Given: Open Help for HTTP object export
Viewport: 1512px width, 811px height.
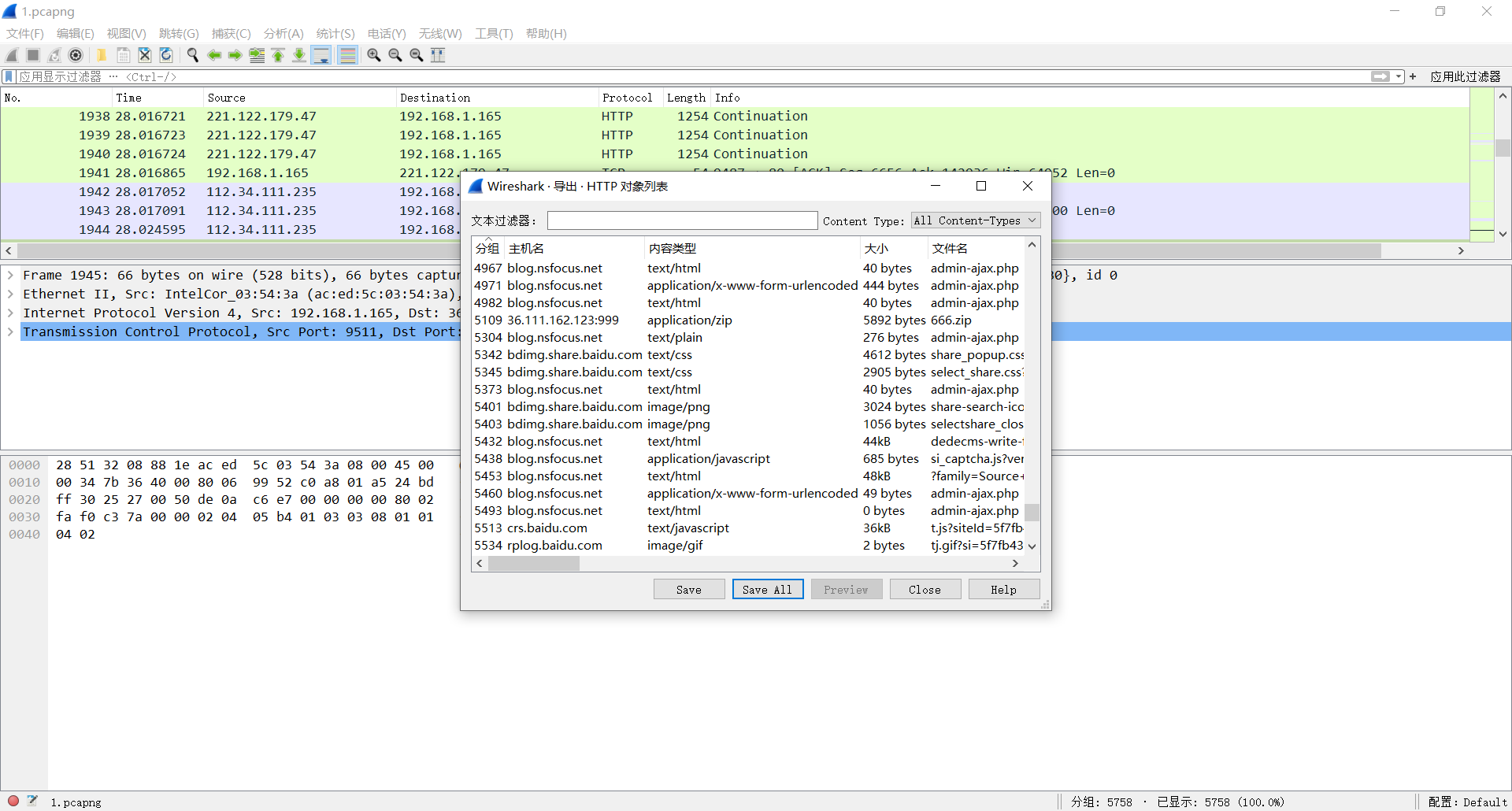Looking at the screenshot, I should click(x=1004, y=589).
